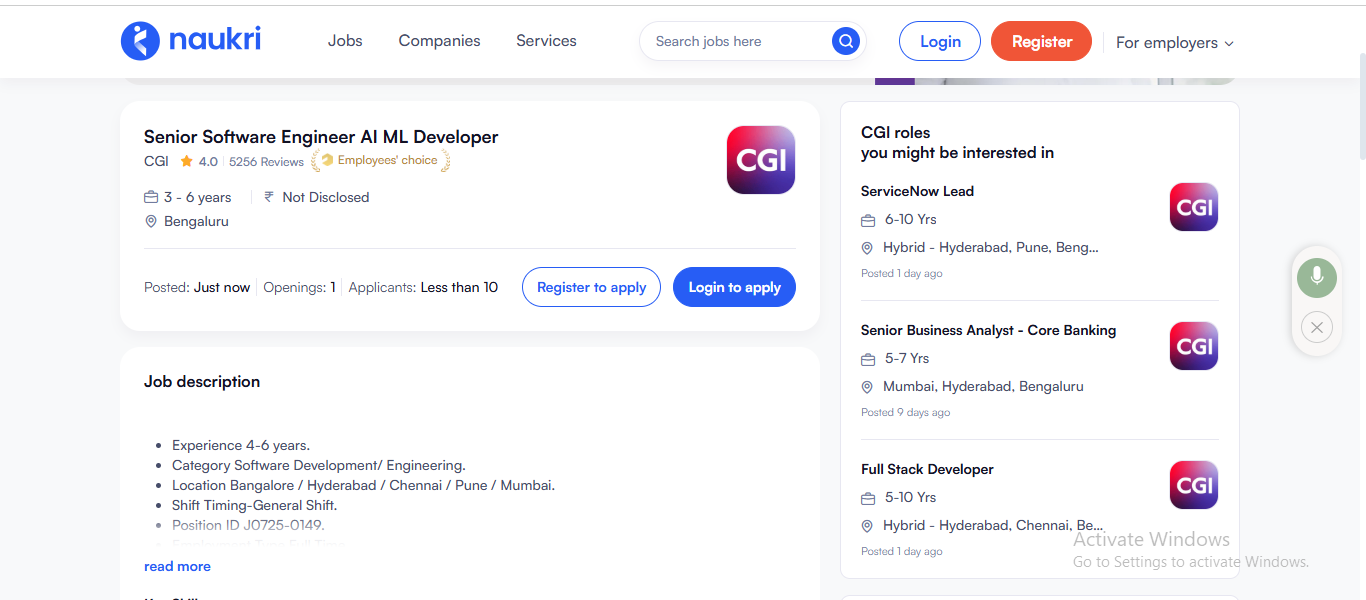Click the CGI logo beside Full Stack Developer
Image resolution: width=1366 pixels, height=600 pixels.
click(1193, 485)
